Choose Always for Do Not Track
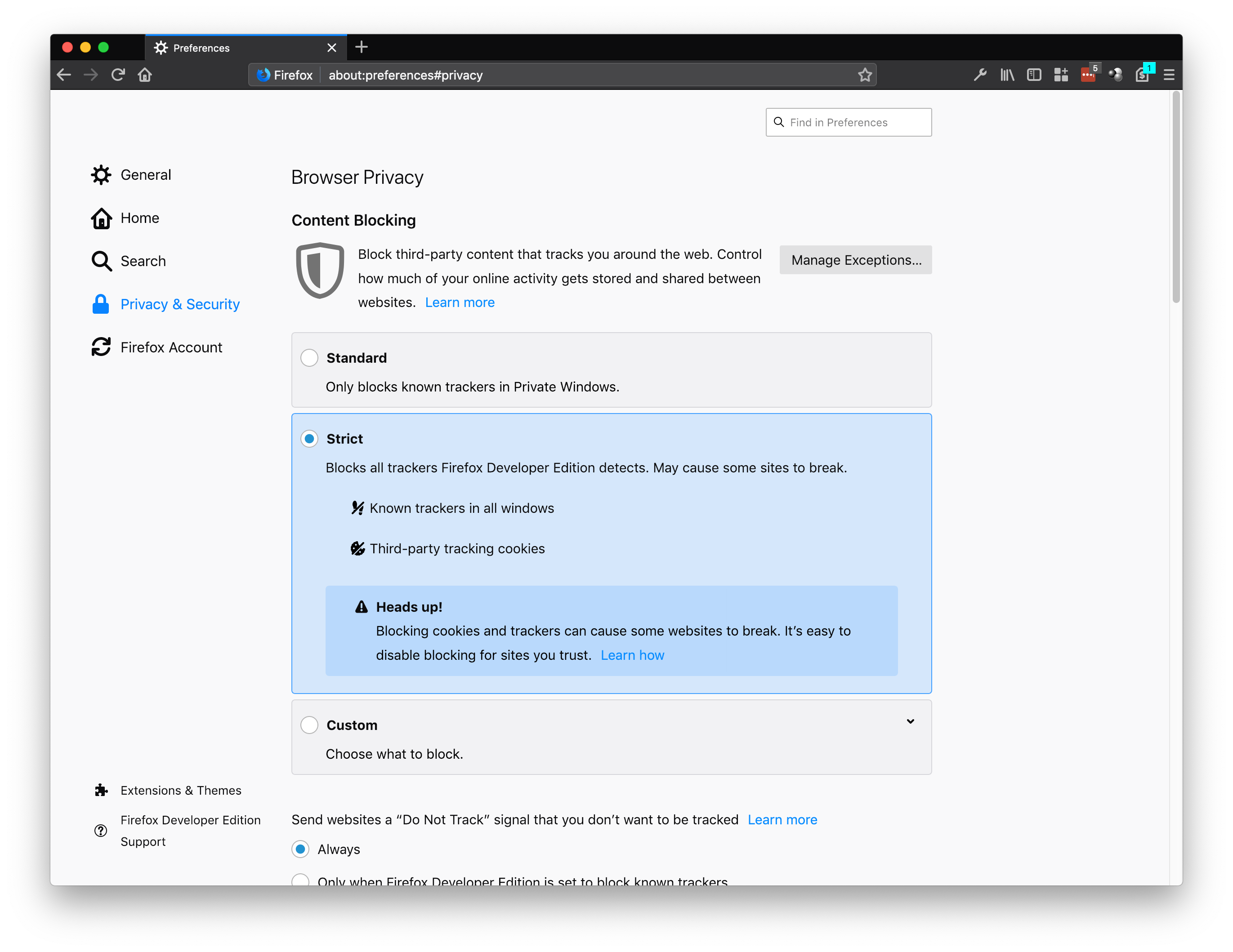Image resolution: width=1233 pixels, height=952 pixels. (300, 850)
